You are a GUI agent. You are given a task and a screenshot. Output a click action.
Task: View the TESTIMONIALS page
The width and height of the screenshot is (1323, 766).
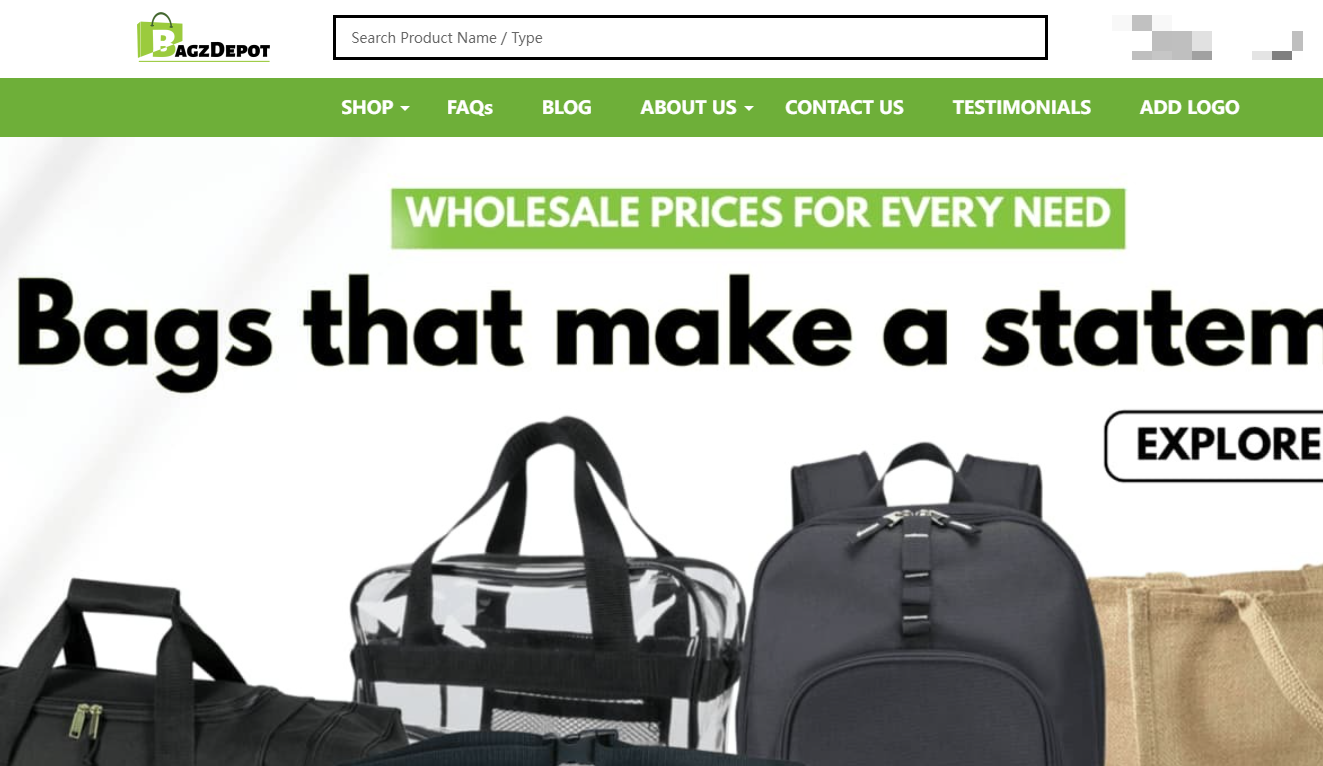1022,107
